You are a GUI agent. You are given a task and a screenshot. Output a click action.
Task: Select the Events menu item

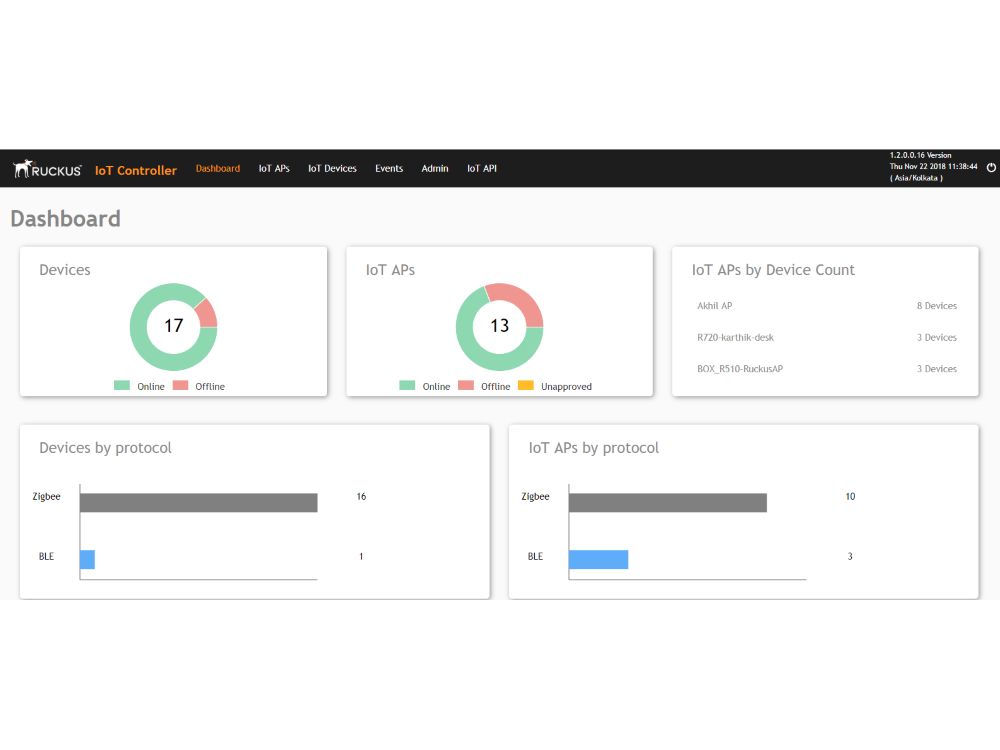[x=389, y=168]
